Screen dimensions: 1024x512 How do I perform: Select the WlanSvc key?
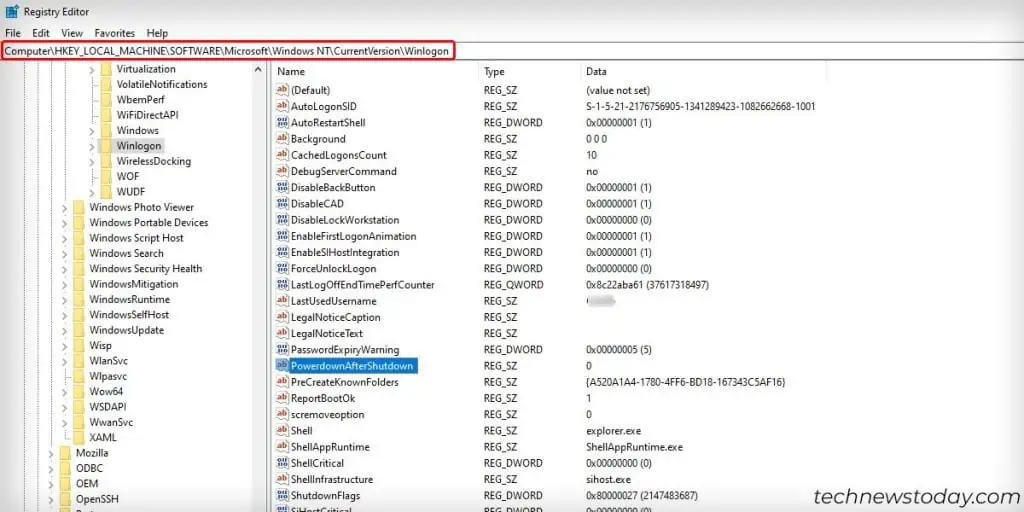pyautogui.click(x=108, y=361)
